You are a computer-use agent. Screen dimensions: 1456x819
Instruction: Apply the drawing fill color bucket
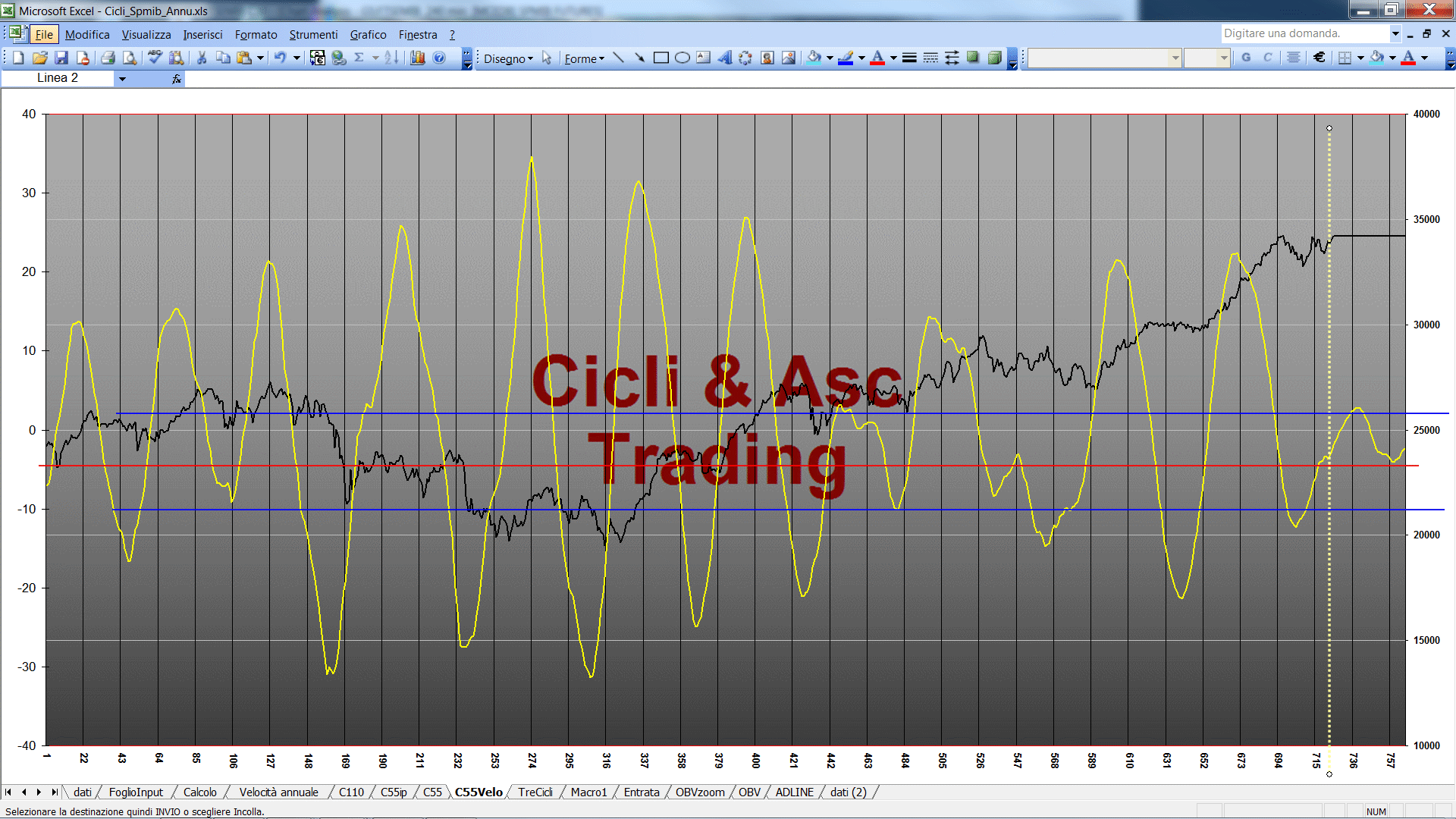pyautogui.click(x=814, y=58)
